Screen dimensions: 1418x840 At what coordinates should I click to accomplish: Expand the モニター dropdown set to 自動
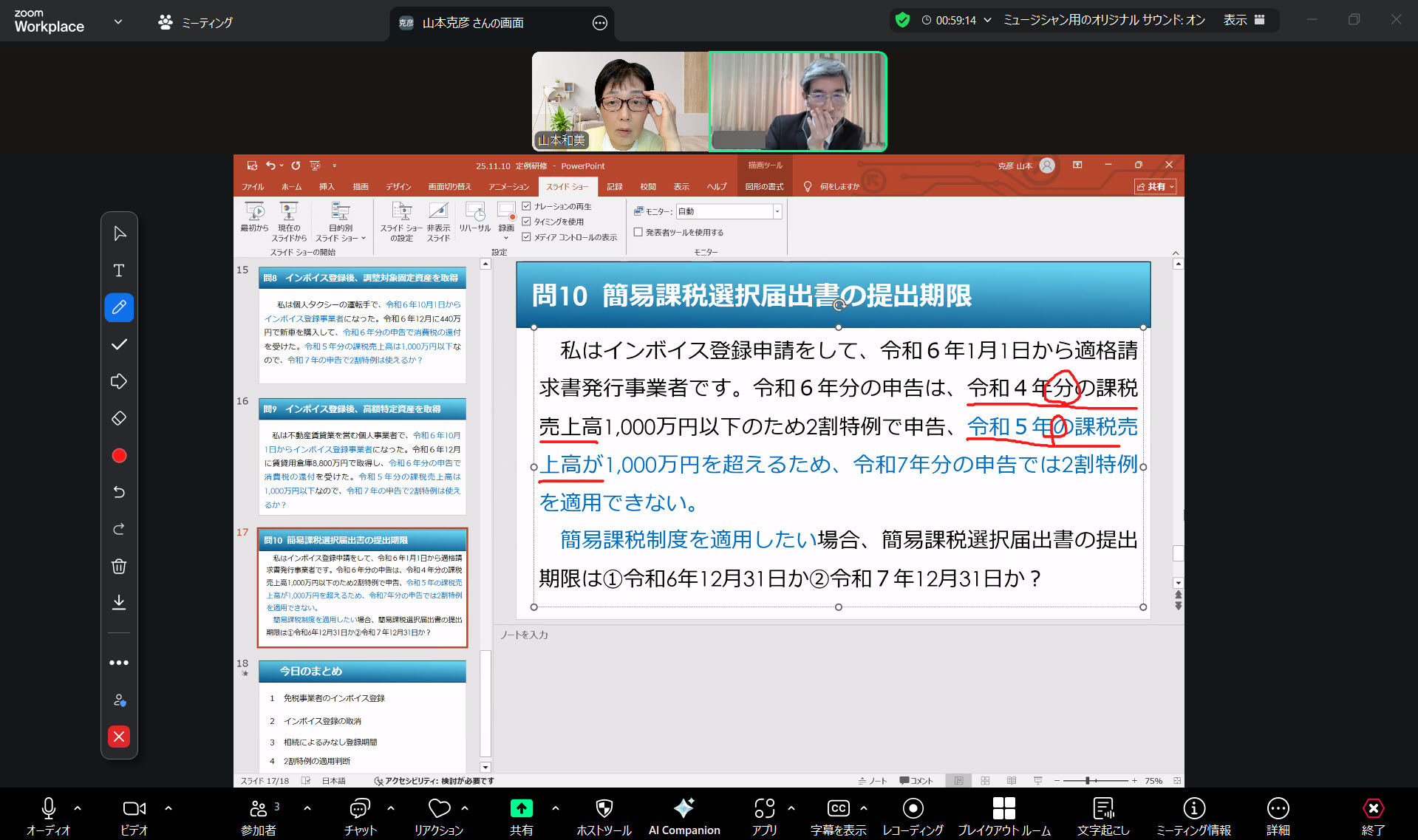pyautogui.click(x=777, y=212)
